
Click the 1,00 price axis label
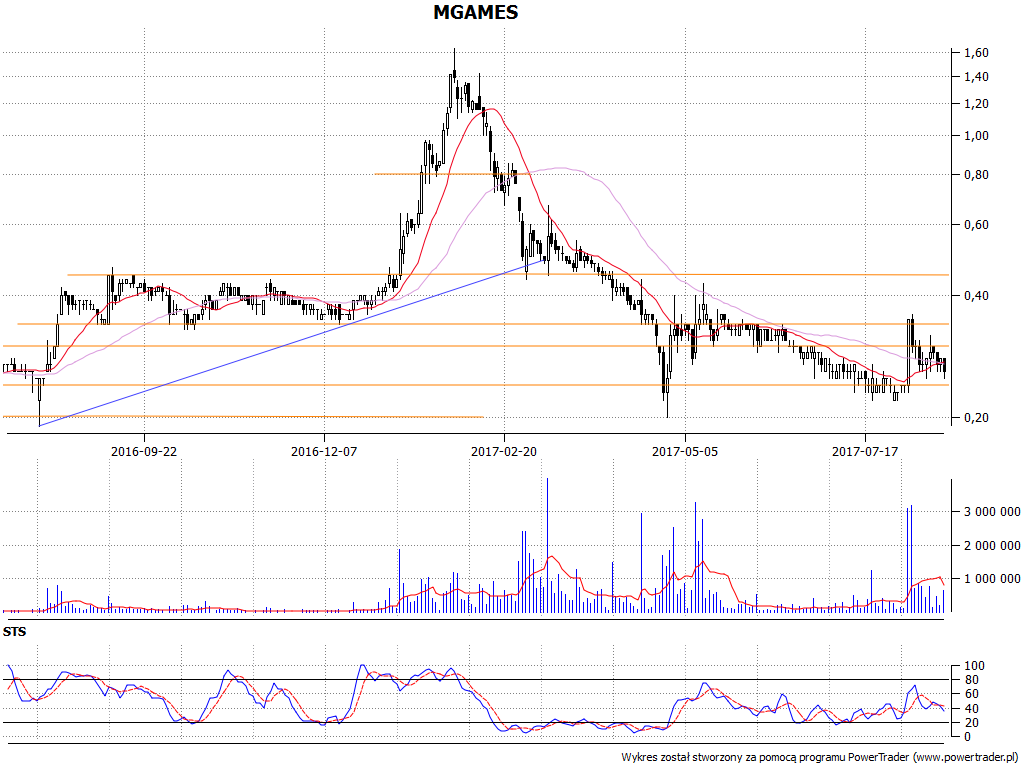coord(976,136)
